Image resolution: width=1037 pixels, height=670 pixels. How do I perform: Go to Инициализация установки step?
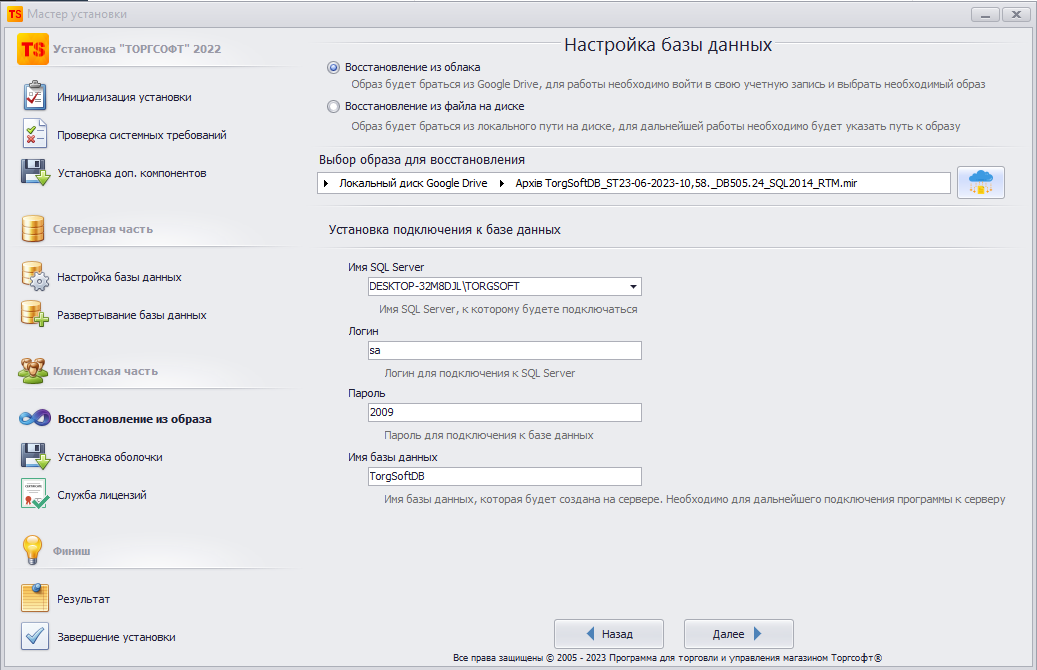pos(124,97)
